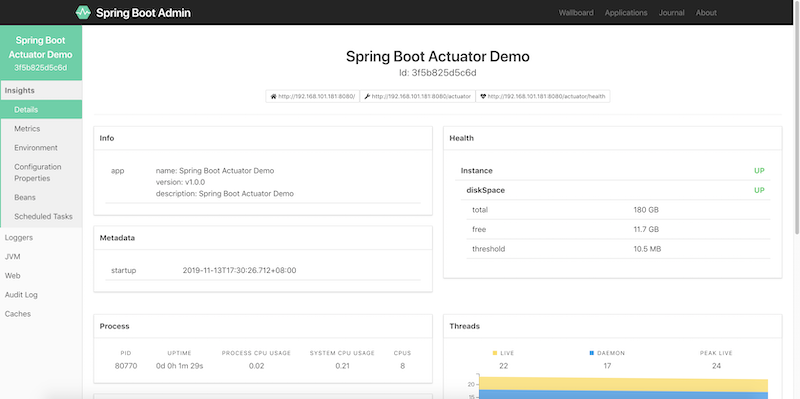
Task: Click the yellow LIVE threads legend square
Action: click(495, 353)
